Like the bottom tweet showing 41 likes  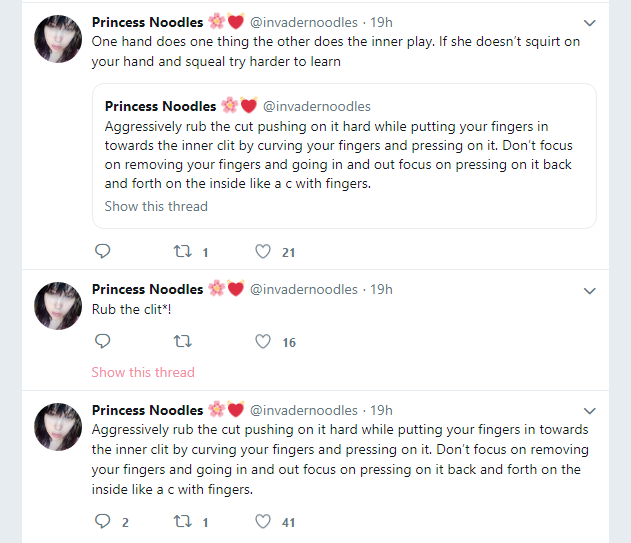tap(264, 521)
